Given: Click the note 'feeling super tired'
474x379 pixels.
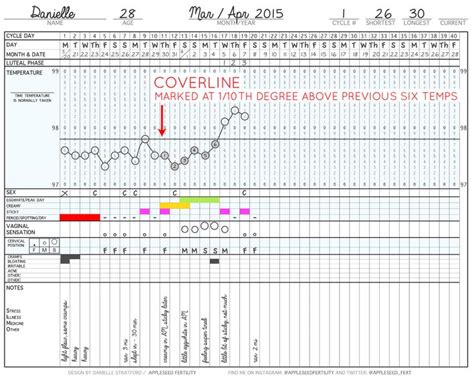Looking at the screenshot, I should click(x=205, y=339).
